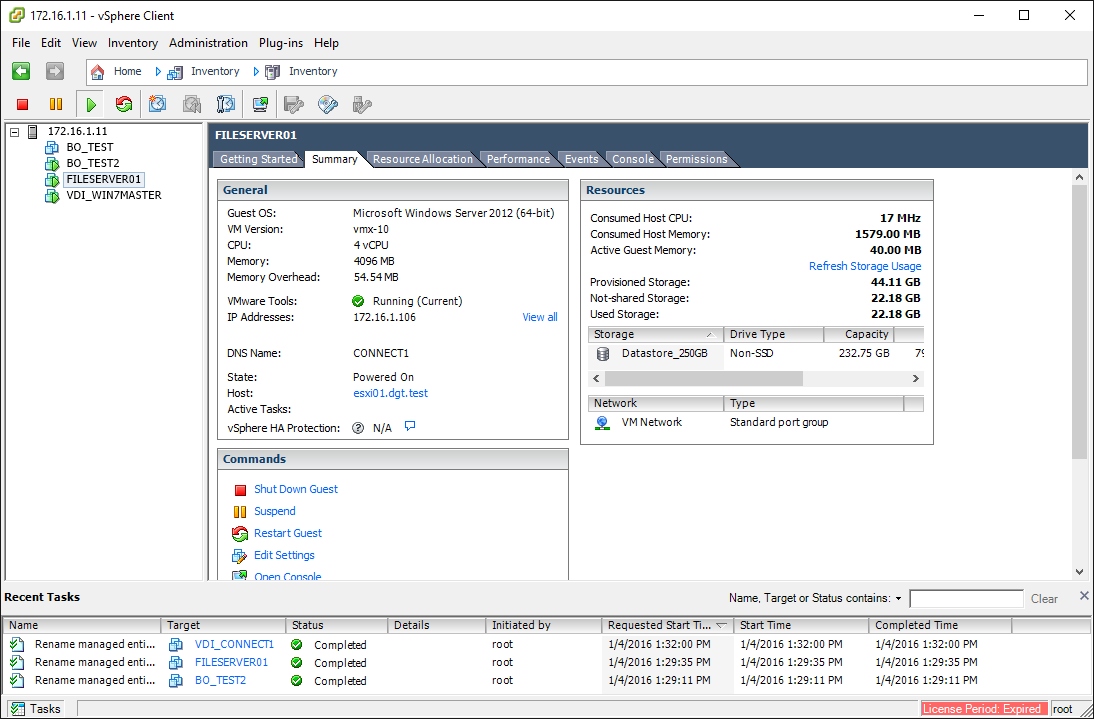This screenshot has width=1094, height=719.
Task: Click View all IP addresses link
Action: click(539, 317)
